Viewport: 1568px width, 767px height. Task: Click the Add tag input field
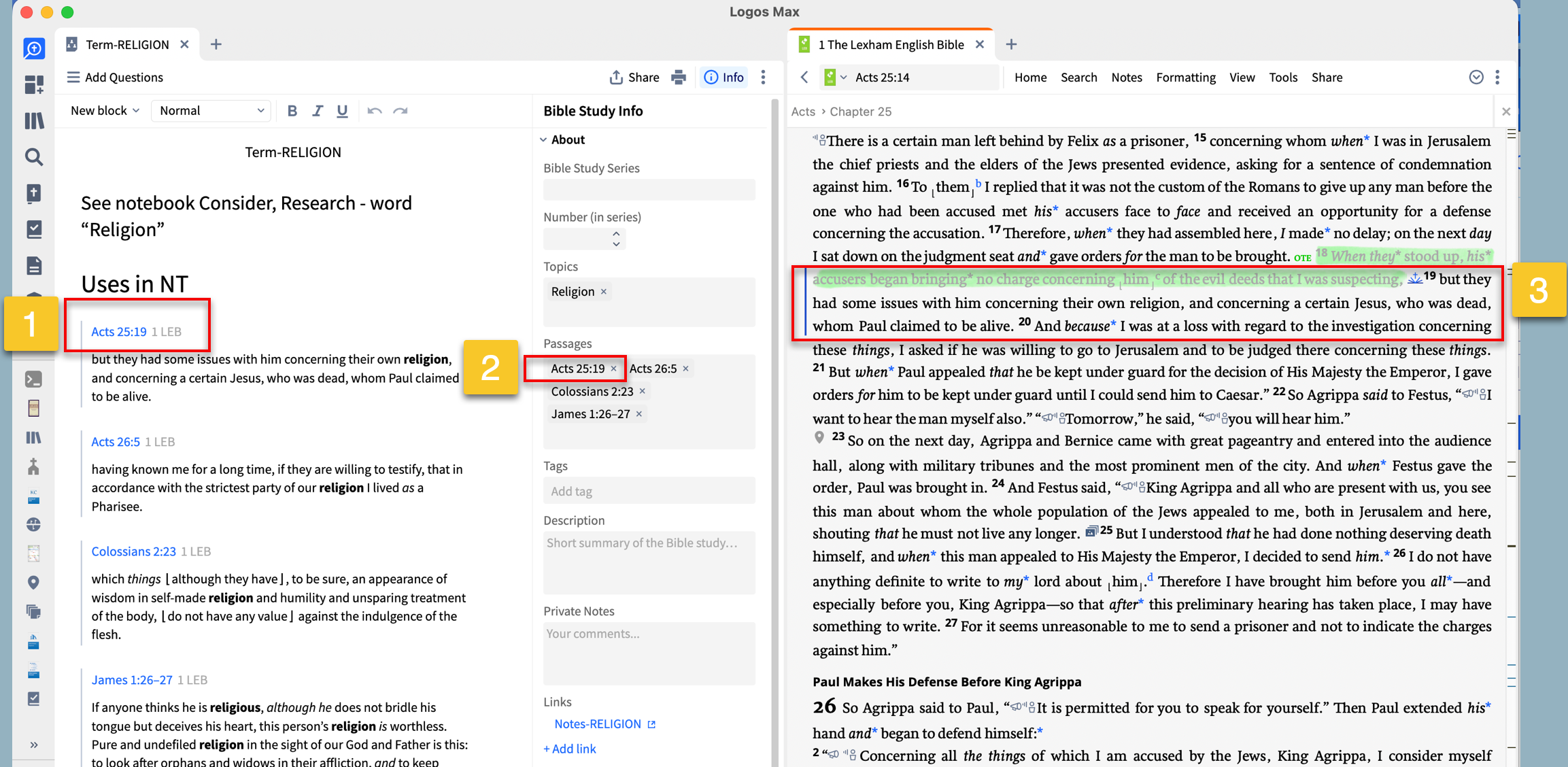point(648,491)
